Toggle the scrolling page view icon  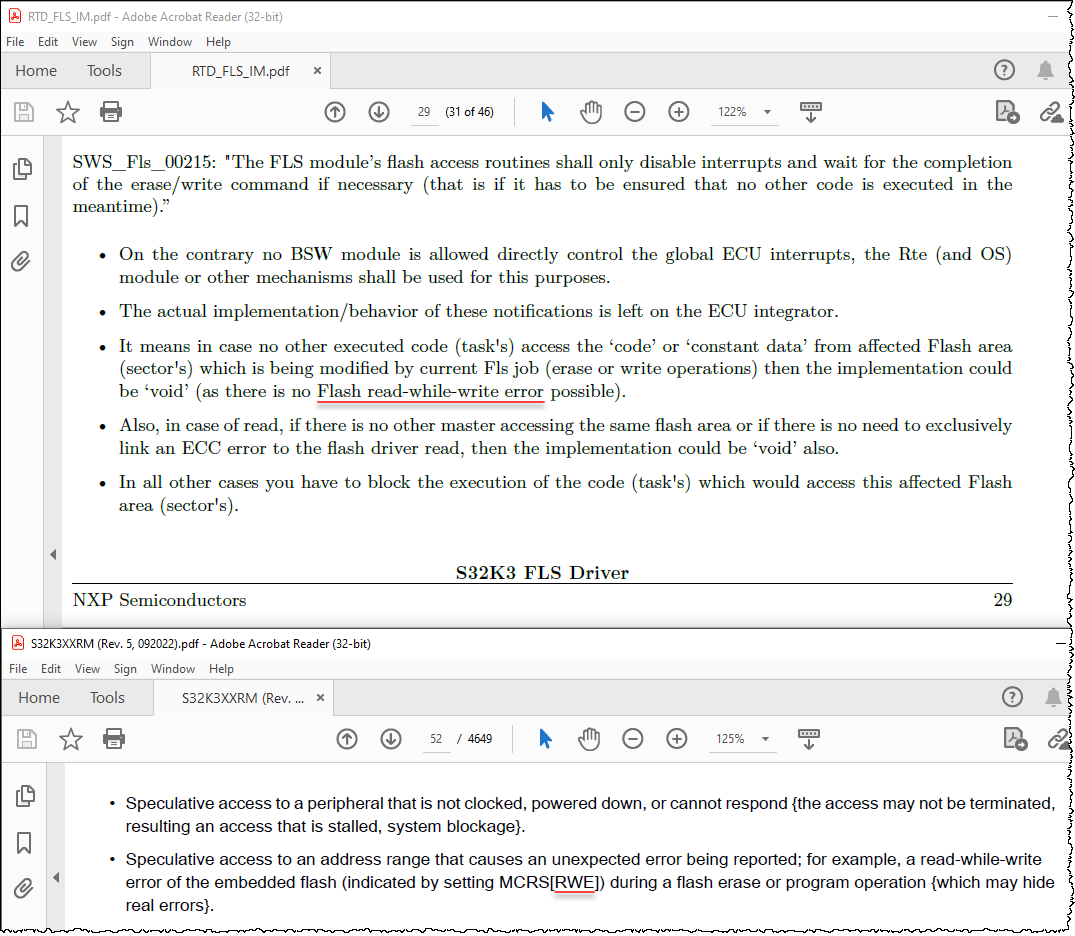810,112
